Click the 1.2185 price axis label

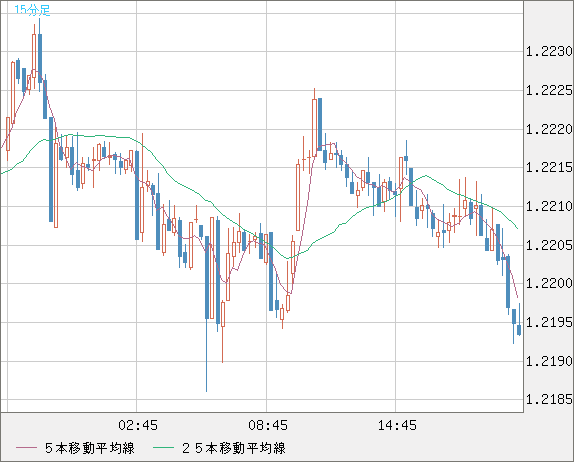click(x=549, y=399)
